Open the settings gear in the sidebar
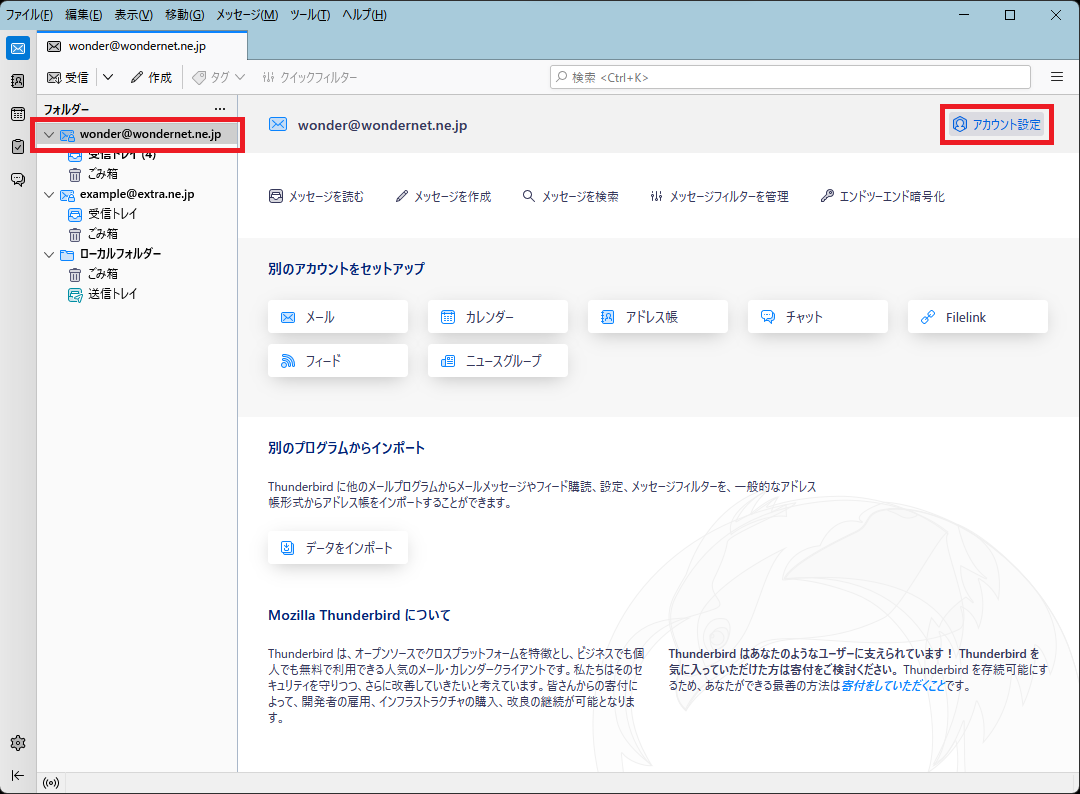1080x794 pixels. coord(18,743)
